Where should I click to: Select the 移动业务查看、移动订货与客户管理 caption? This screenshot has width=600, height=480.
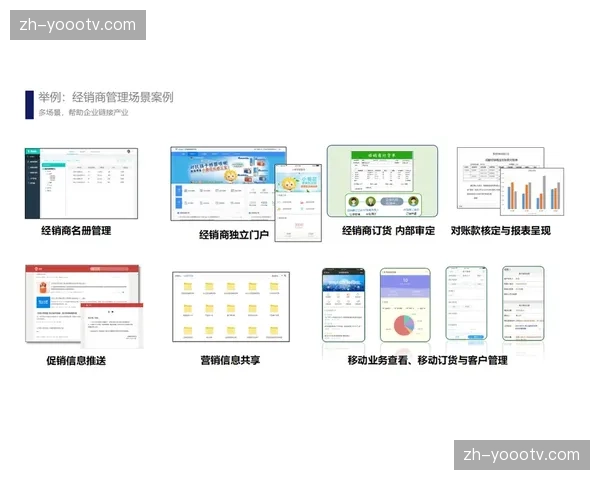pos(427,361)
